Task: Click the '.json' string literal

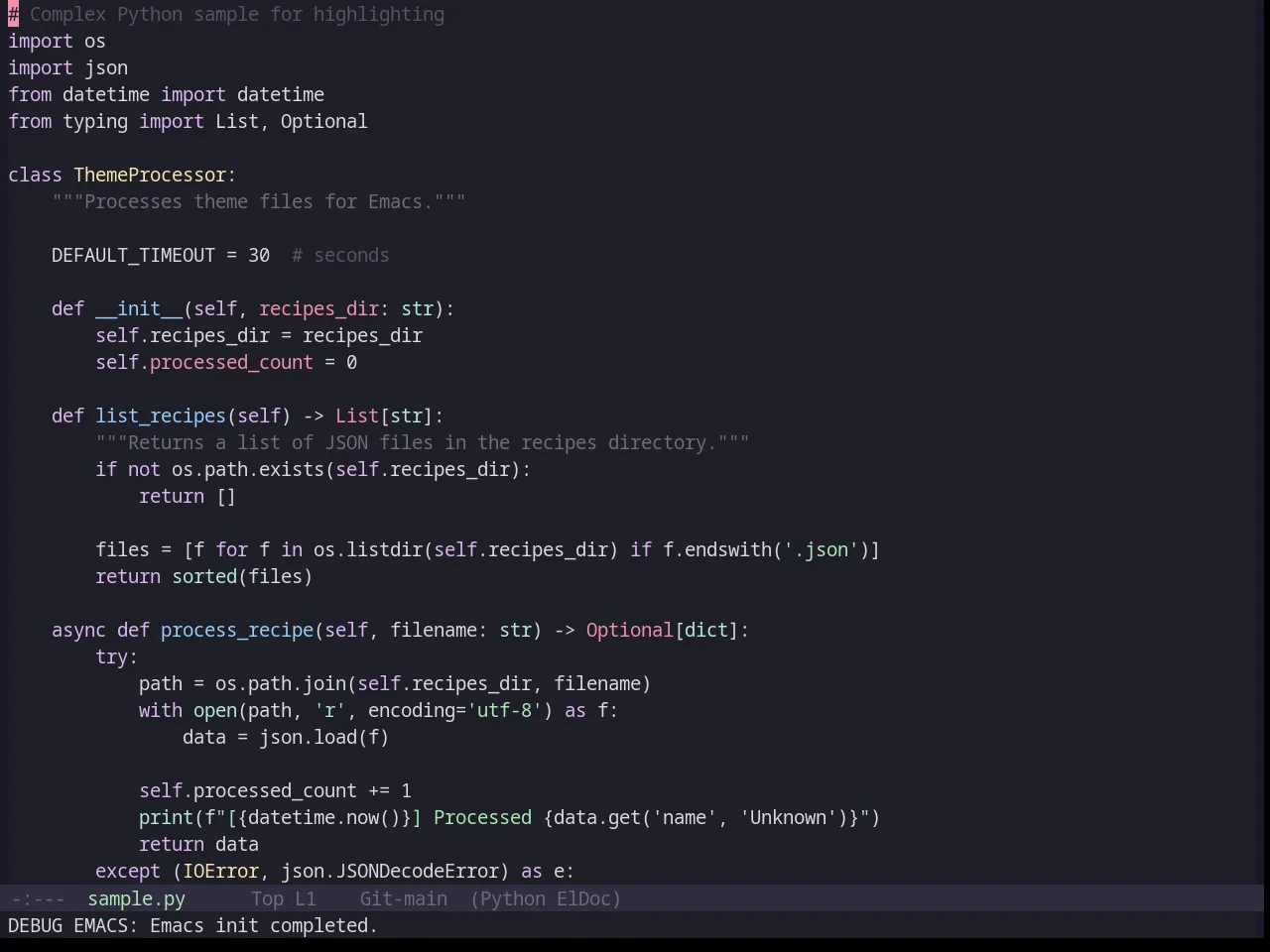Action: tap(821, 549)
